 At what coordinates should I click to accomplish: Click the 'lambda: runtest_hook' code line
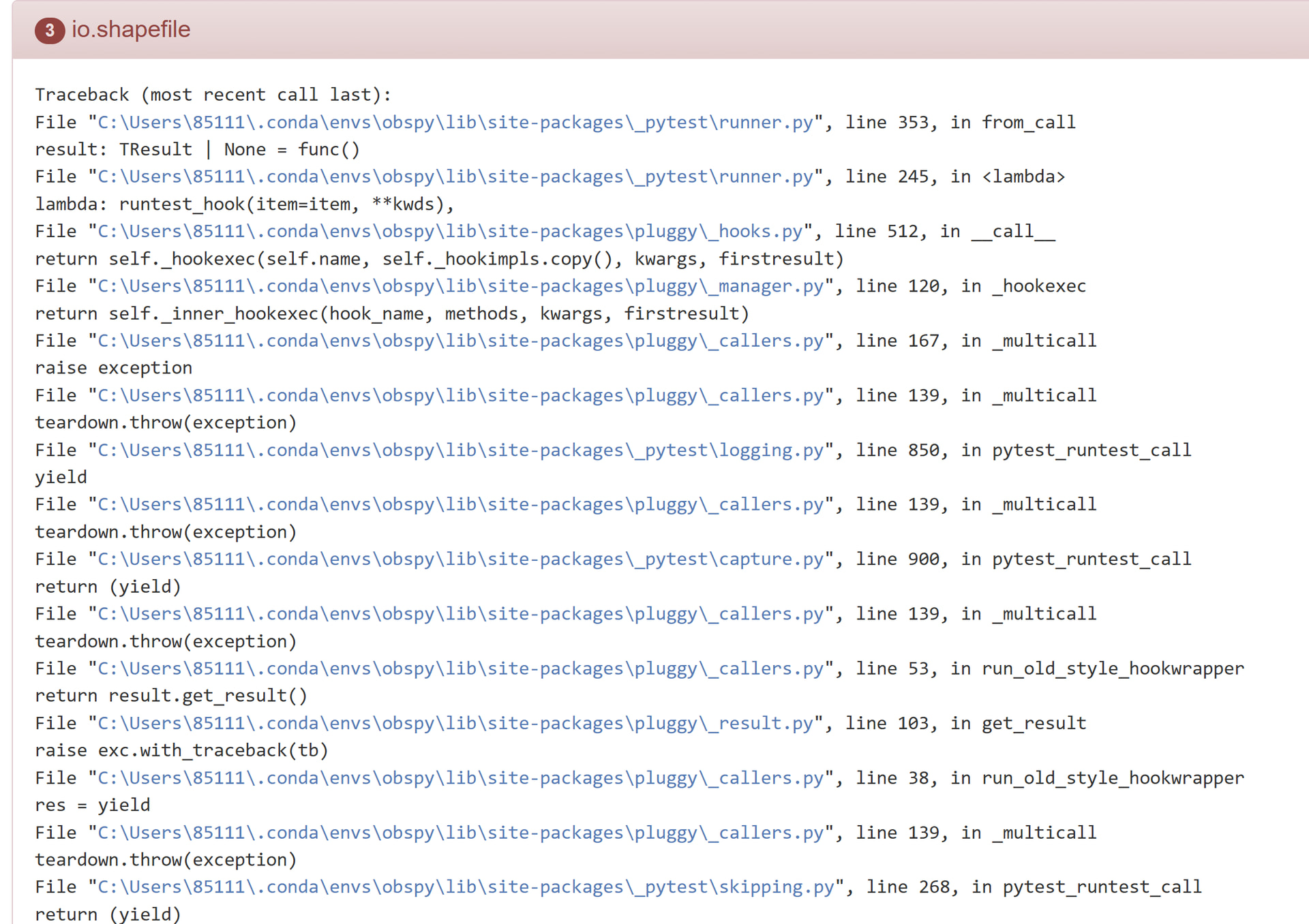pos(244,204)
